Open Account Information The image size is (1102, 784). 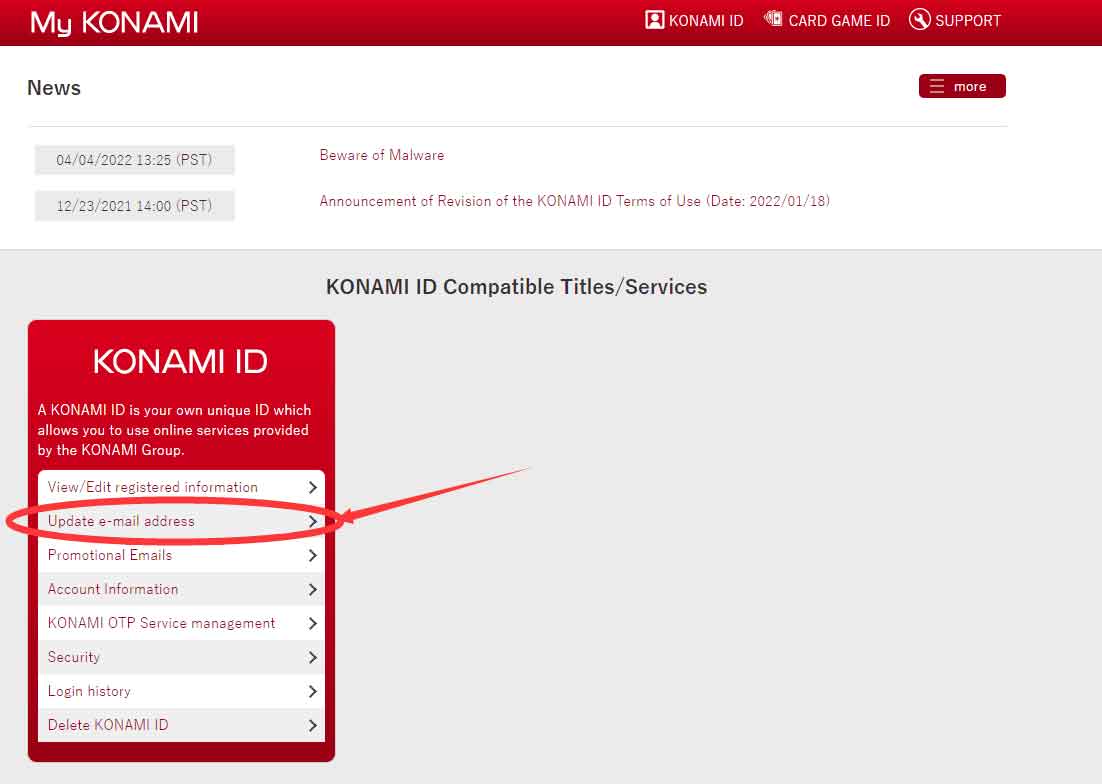[x=181, y=589]
